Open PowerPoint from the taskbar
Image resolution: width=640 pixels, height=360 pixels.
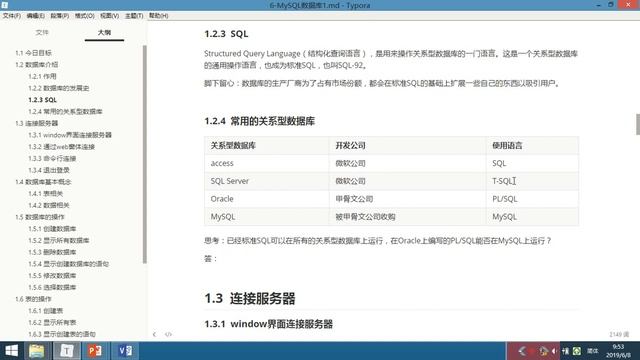pos(95,351)
